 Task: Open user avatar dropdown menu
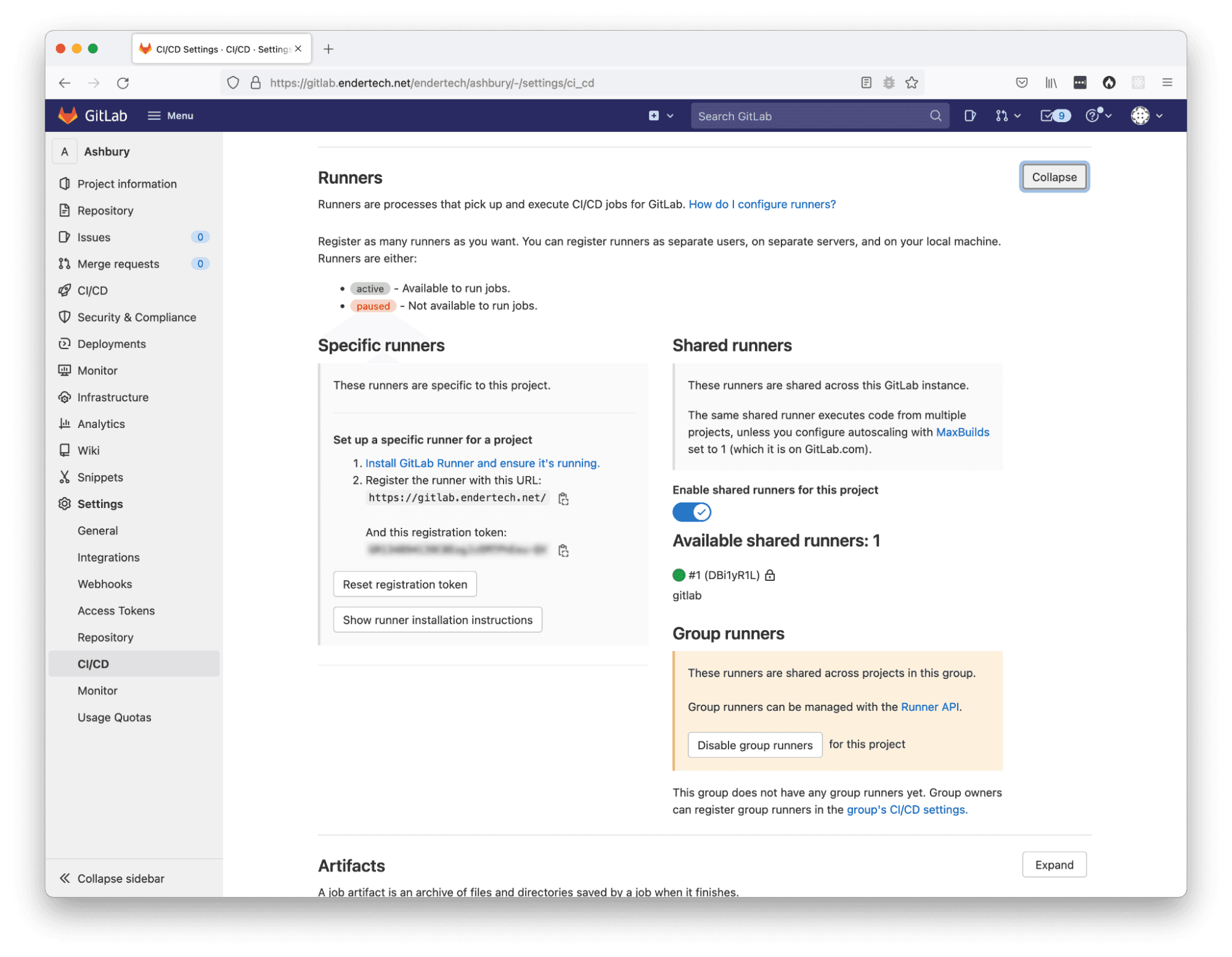point(1146,116)
